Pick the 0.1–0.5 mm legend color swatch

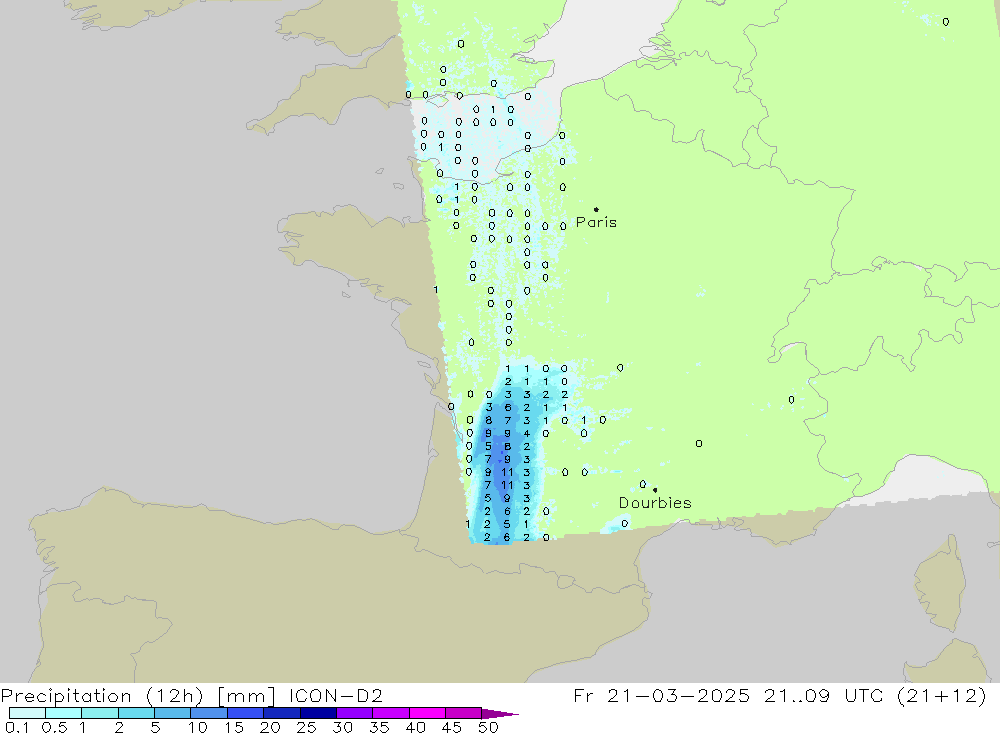click(27, 713)
